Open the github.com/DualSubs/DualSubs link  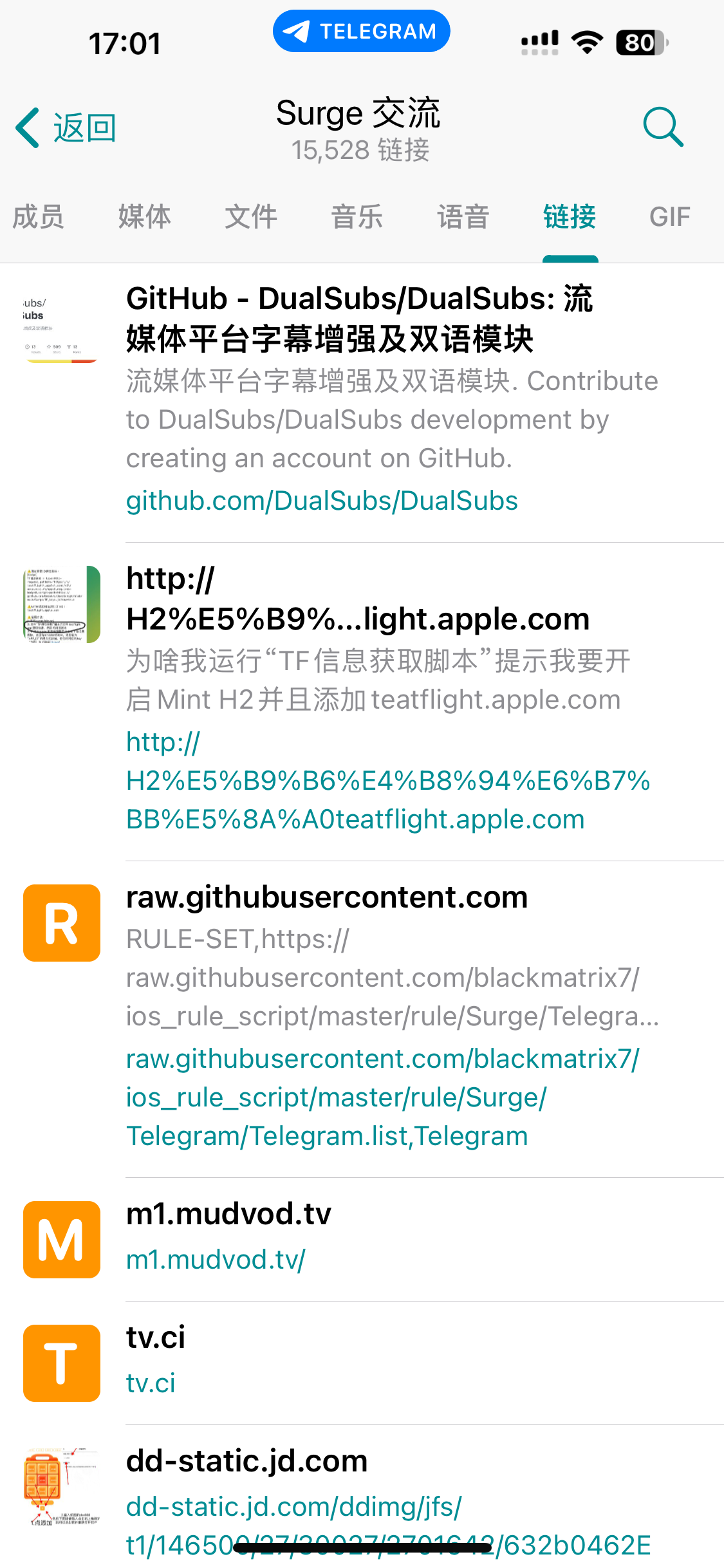(322, 501)
